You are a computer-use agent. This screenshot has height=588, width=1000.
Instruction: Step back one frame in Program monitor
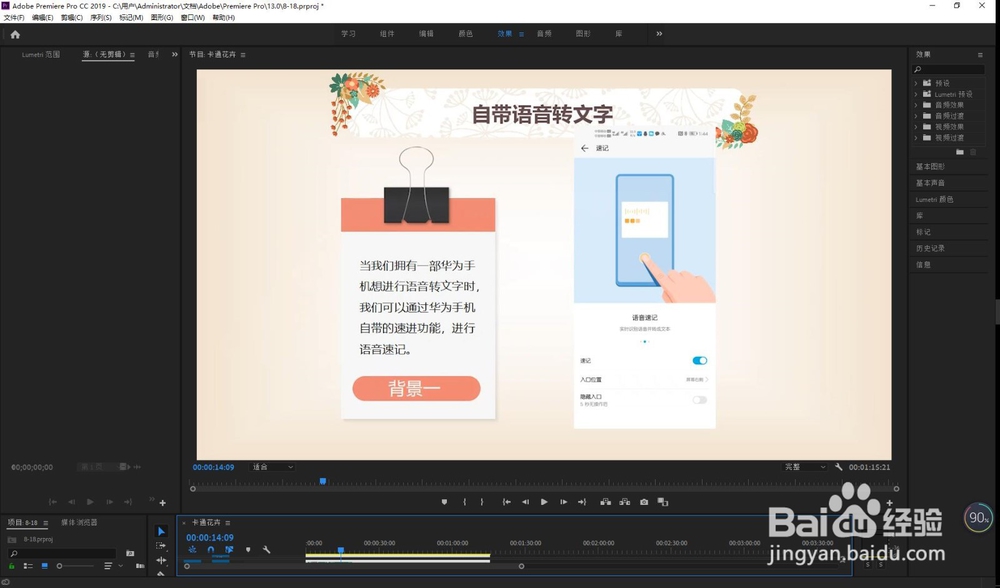click(x=526, y=502)
